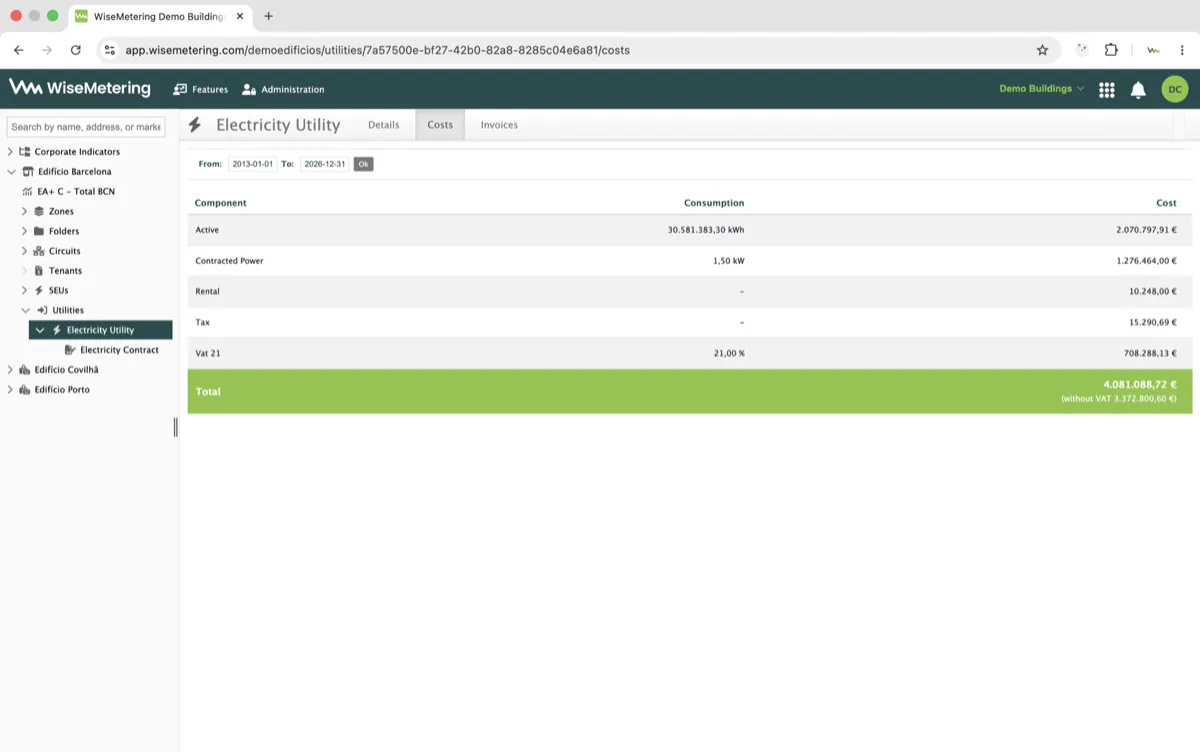Image resolution: width=1200 pixels, height=752 pixels.
Task: Click the WiseMetering logo
Action: 80,88
